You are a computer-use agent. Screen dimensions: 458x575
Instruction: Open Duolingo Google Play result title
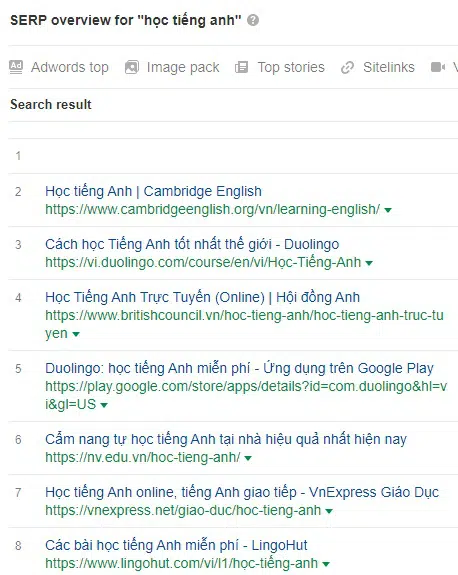(x=239, y=368)
